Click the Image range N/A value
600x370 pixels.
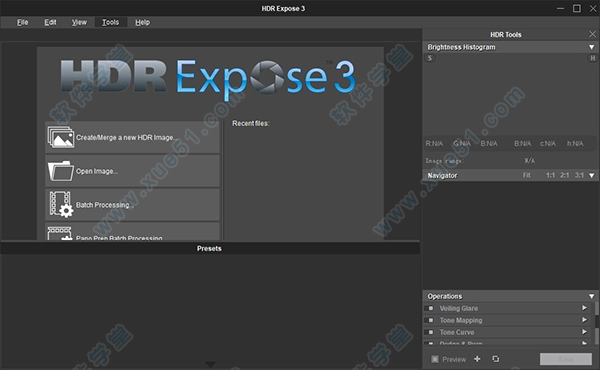point(530,161)
